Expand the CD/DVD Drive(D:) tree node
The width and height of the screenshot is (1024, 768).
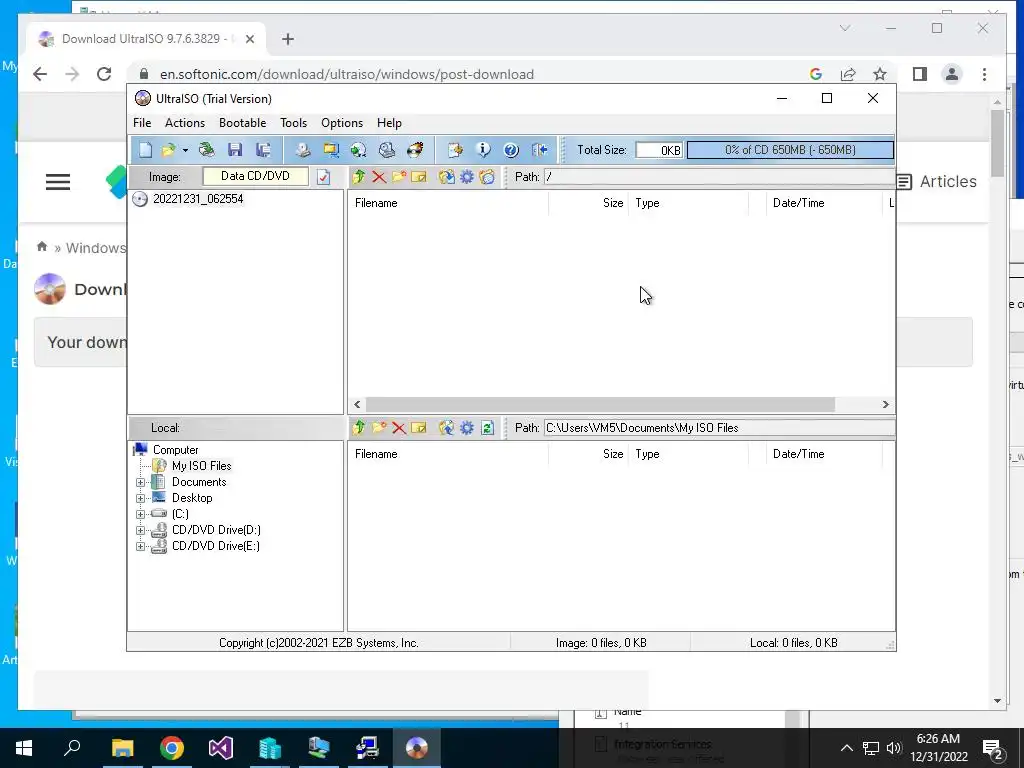pos(140,530)
